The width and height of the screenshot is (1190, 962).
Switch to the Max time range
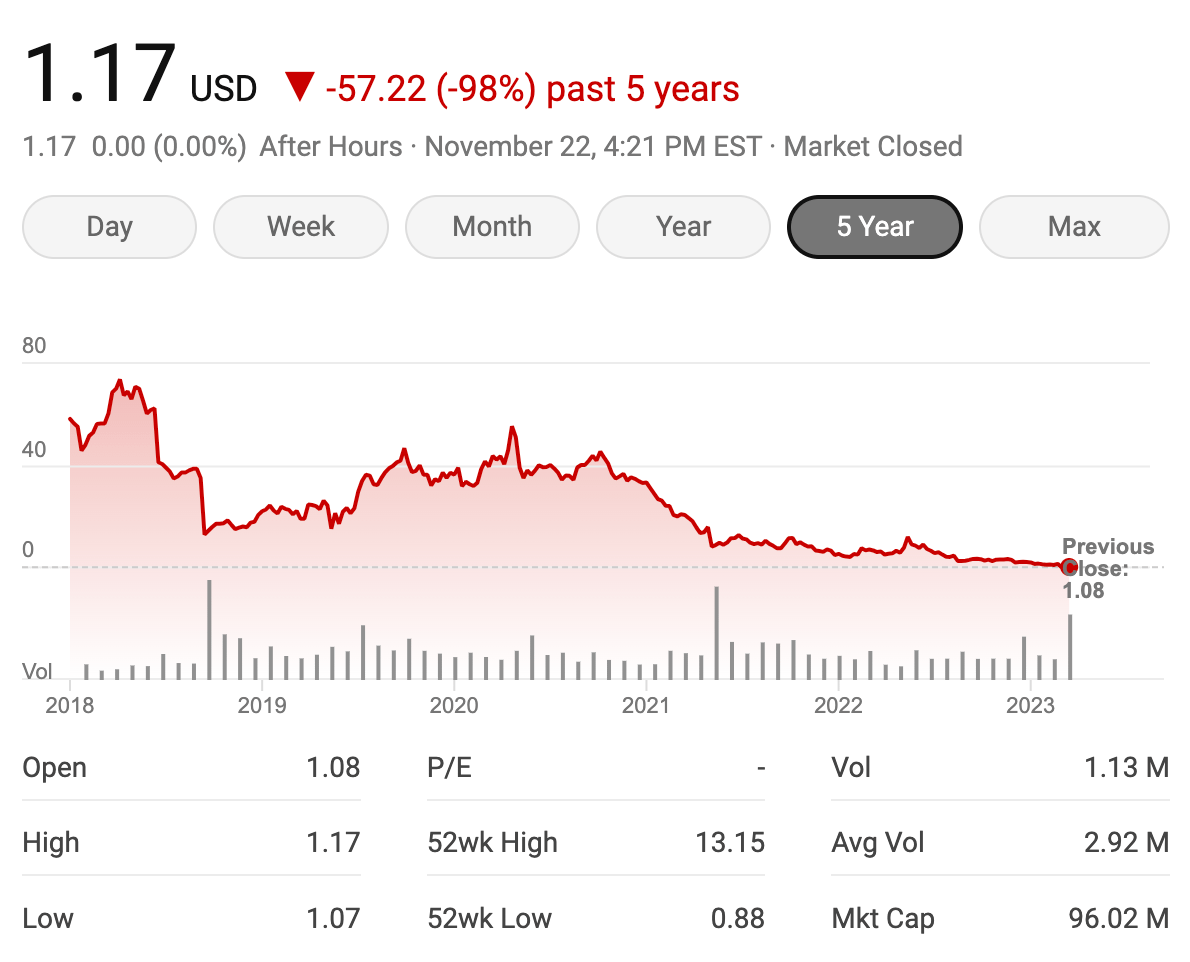pyautogui.click(x=1074, y=227)
